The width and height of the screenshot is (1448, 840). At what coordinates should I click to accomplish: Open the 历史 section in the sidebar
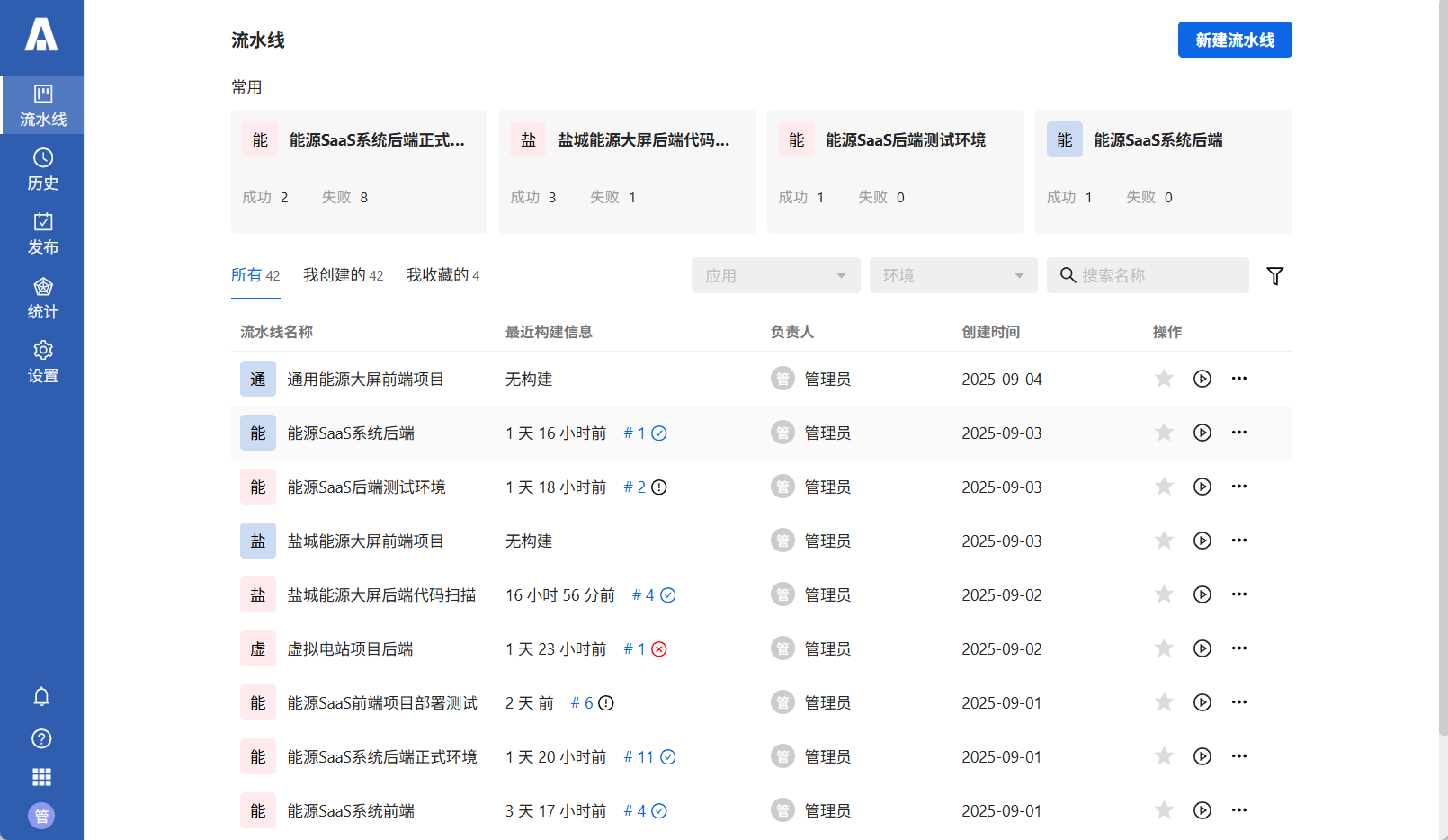click(x=42, y=169)
